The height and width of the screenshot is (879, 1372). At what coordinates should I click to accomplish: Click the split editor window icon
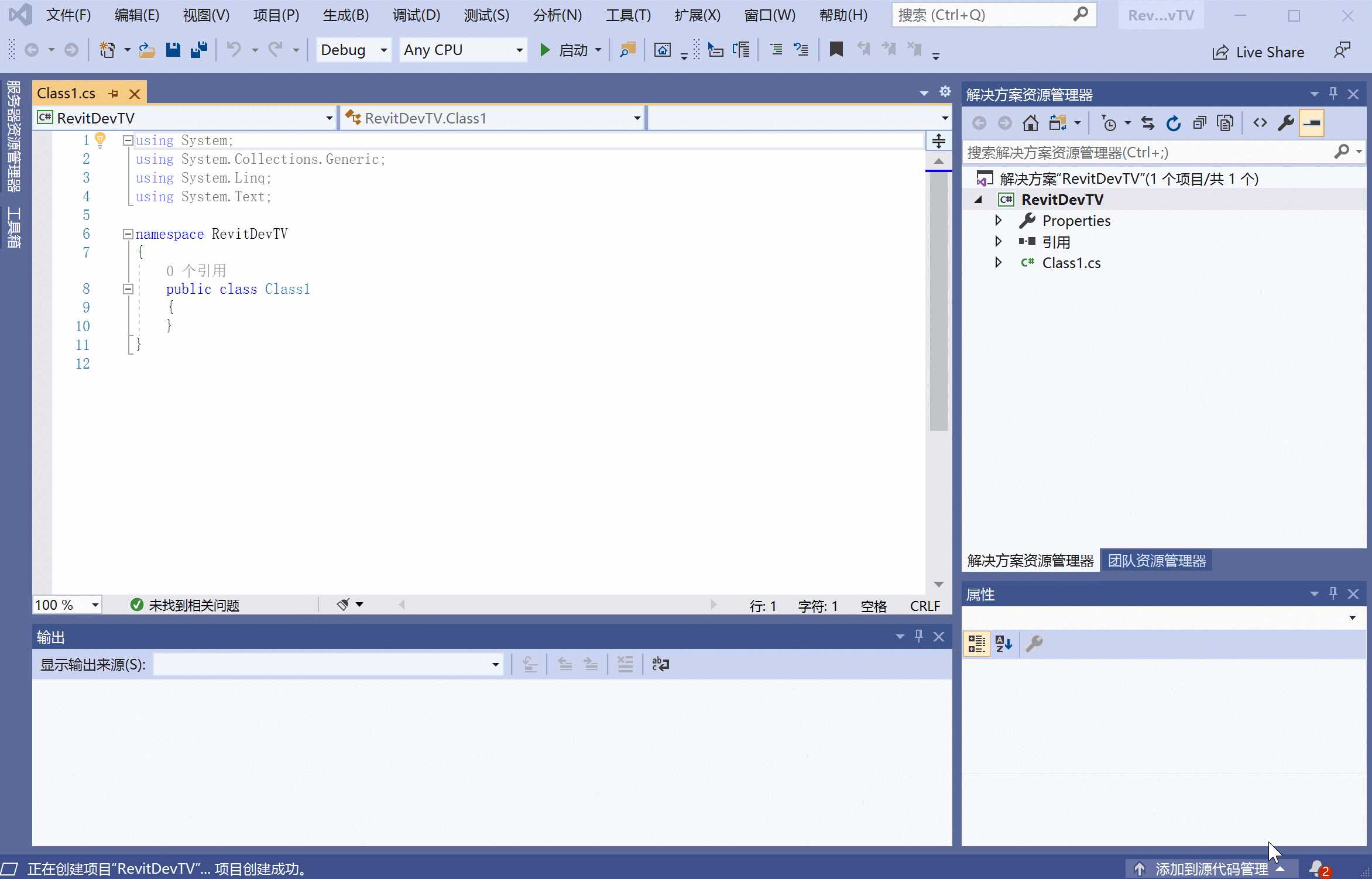pyautogui.click(x=938, y=141)
